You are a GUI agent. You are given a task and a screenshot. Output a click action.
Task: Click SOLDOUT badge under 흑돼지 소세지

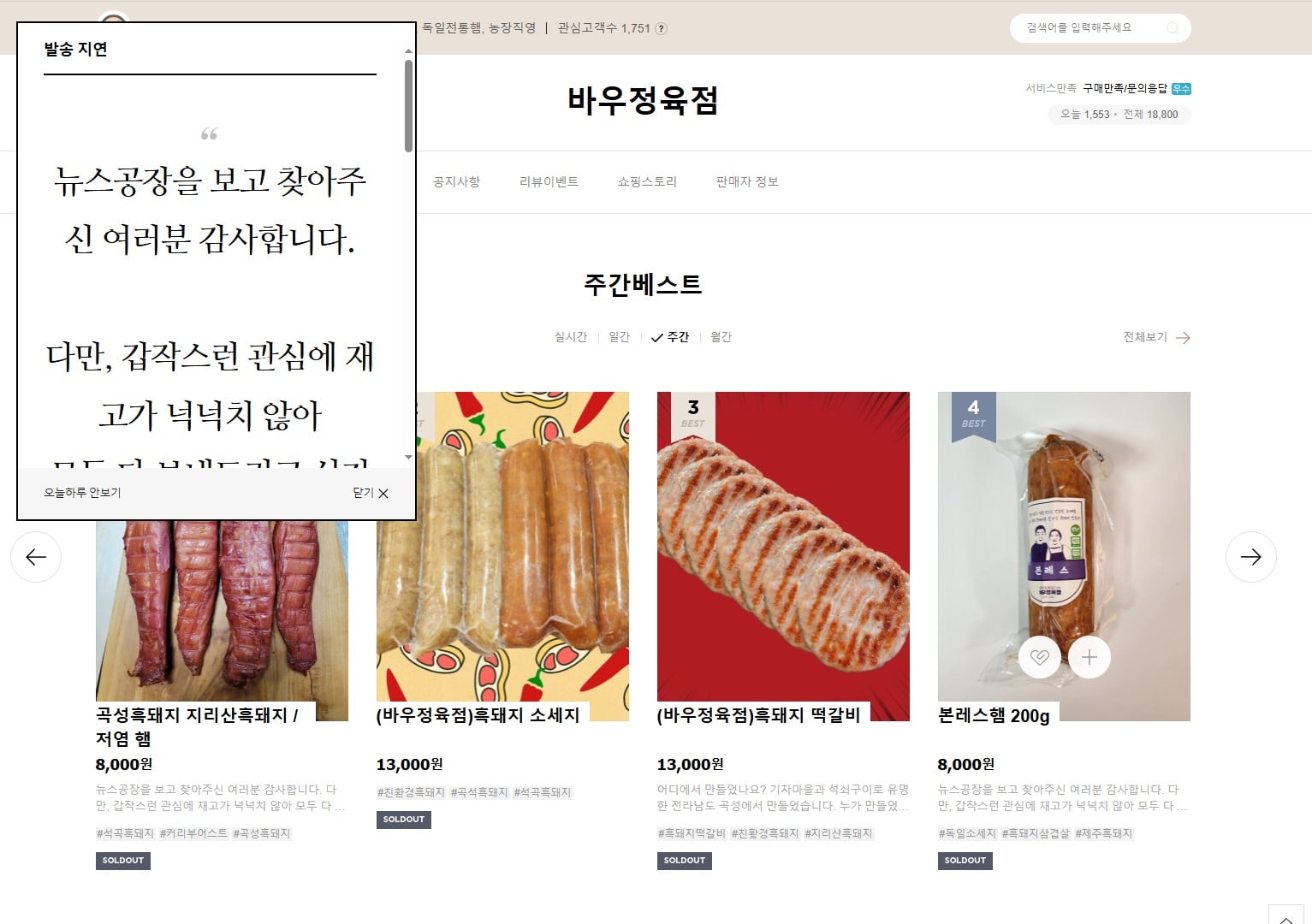click(404, 820)
